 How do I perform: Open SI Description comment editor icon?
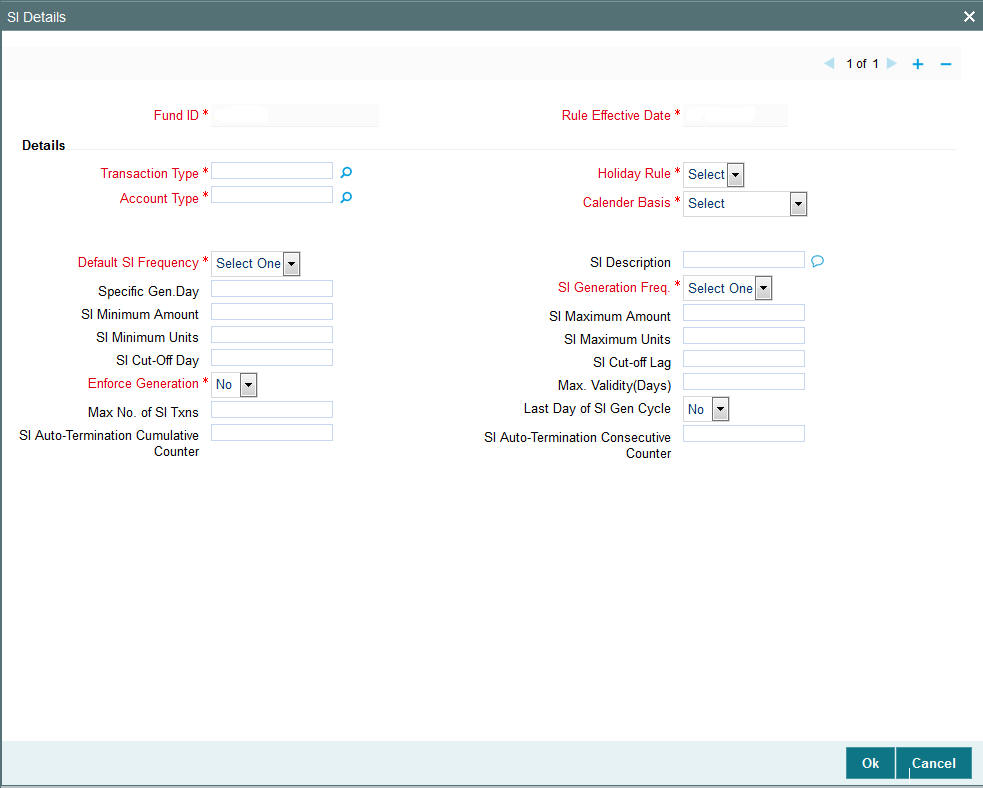[x=817, y=261]
